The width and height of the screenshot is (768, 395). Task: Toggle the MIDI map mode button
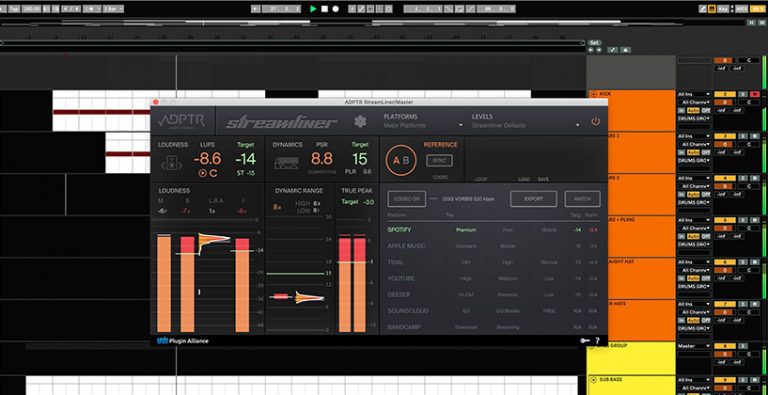[742, 9]
